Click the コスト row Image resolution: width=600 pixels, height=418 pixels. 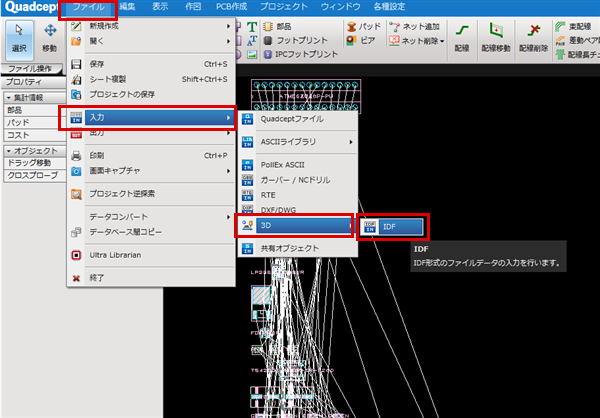pyautogui.click(x=34, y=135)
